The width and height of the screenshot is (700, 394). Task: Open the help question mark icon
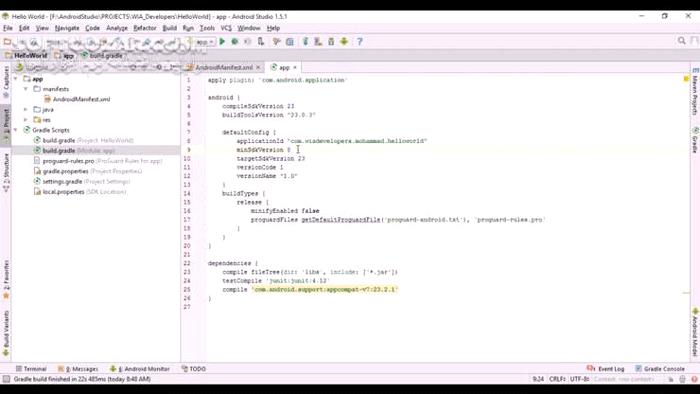click(360, 41)
